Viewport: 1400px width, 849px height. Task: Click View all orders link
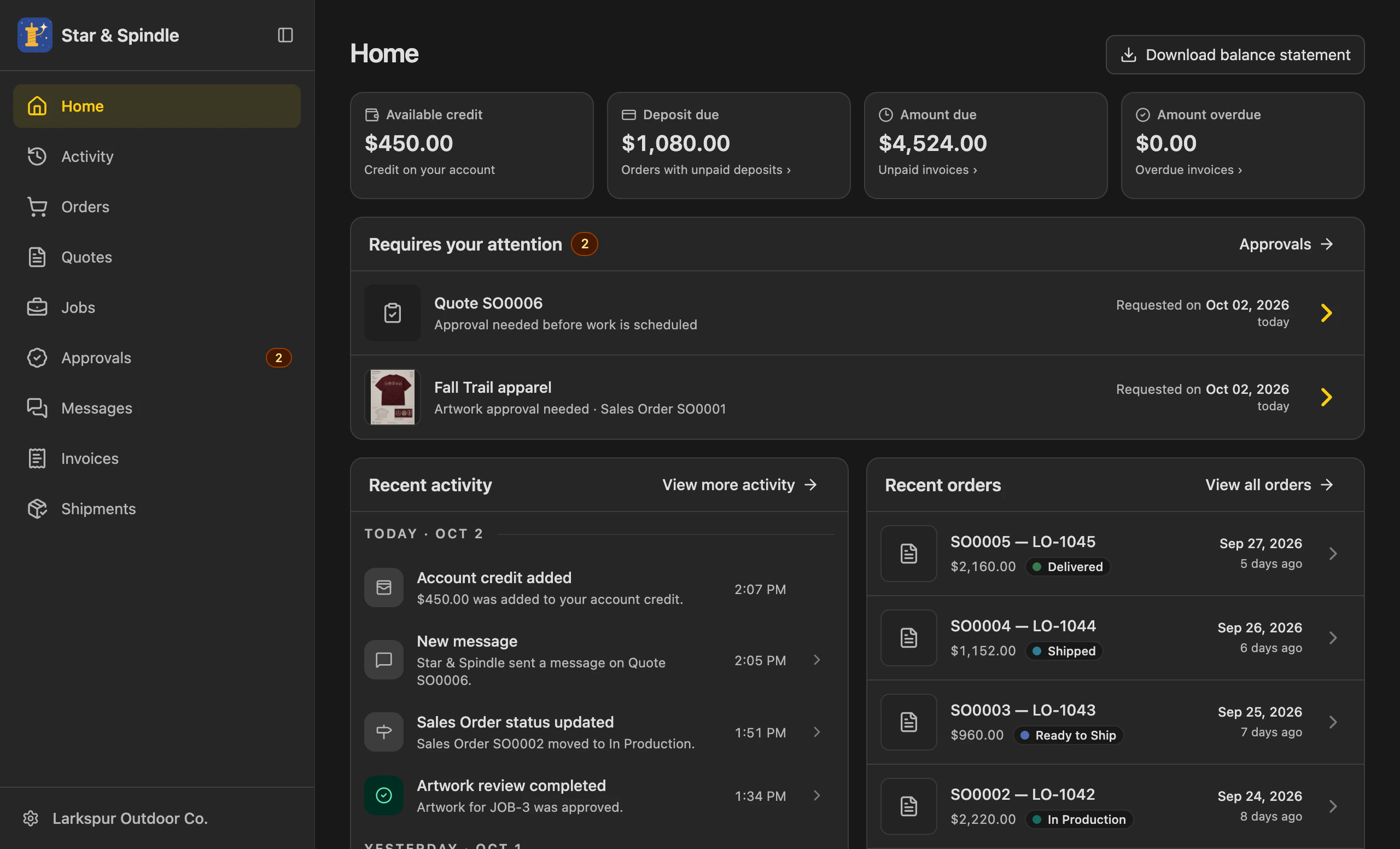(x=1269, y=485)
